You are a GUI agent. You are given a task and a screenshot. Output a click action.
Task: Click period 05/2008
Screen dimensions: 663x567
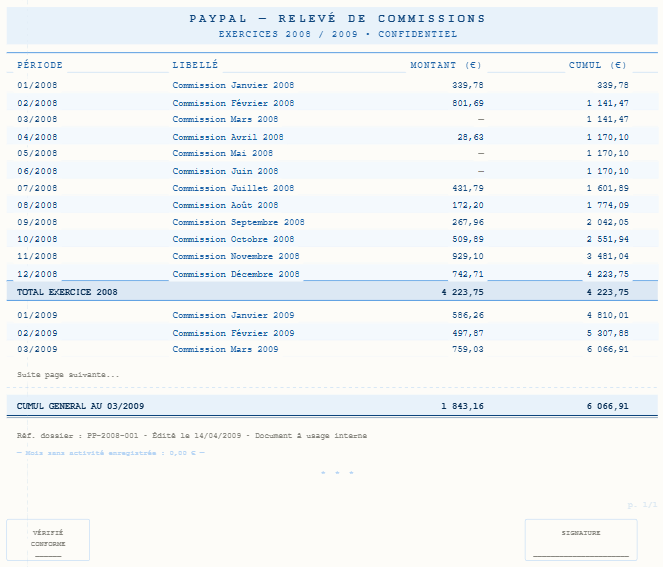(37, 153)
